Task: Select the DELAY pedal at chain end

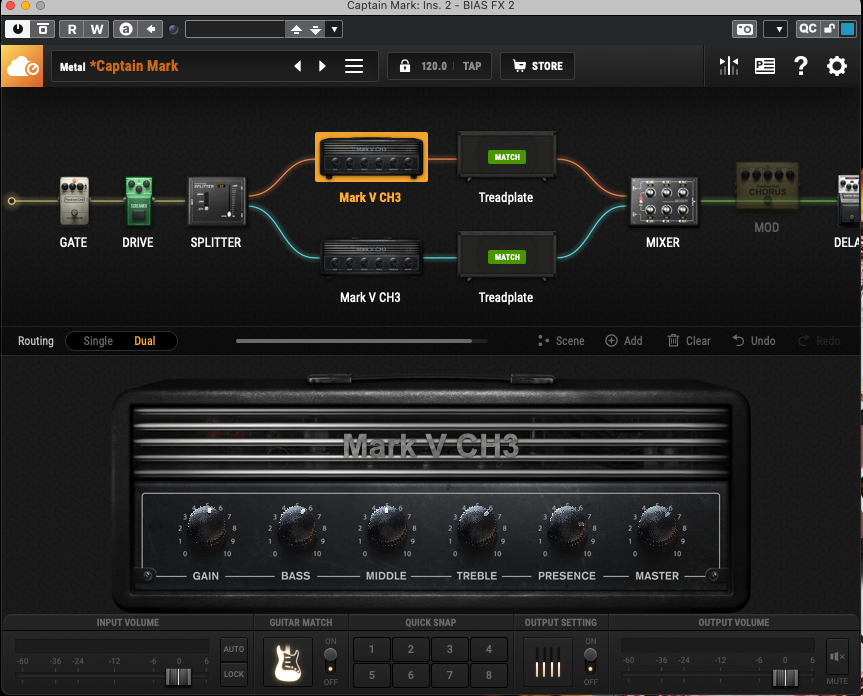Action: [x=849, y=200]
